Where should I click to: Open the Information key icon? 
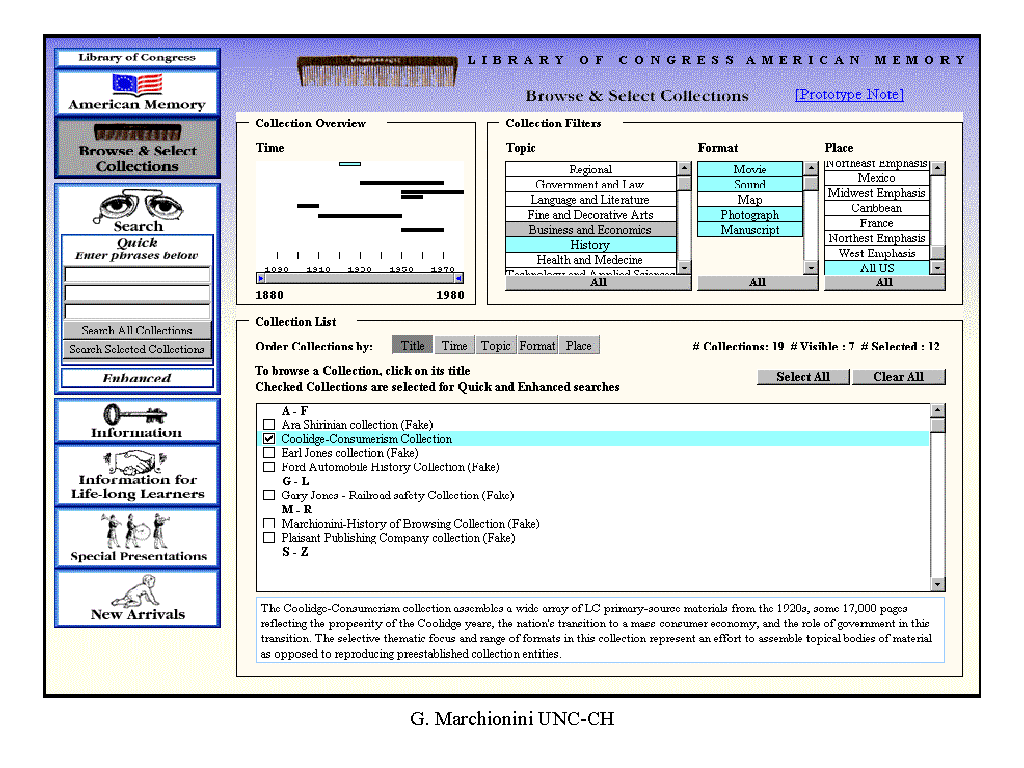coord(137,415)
